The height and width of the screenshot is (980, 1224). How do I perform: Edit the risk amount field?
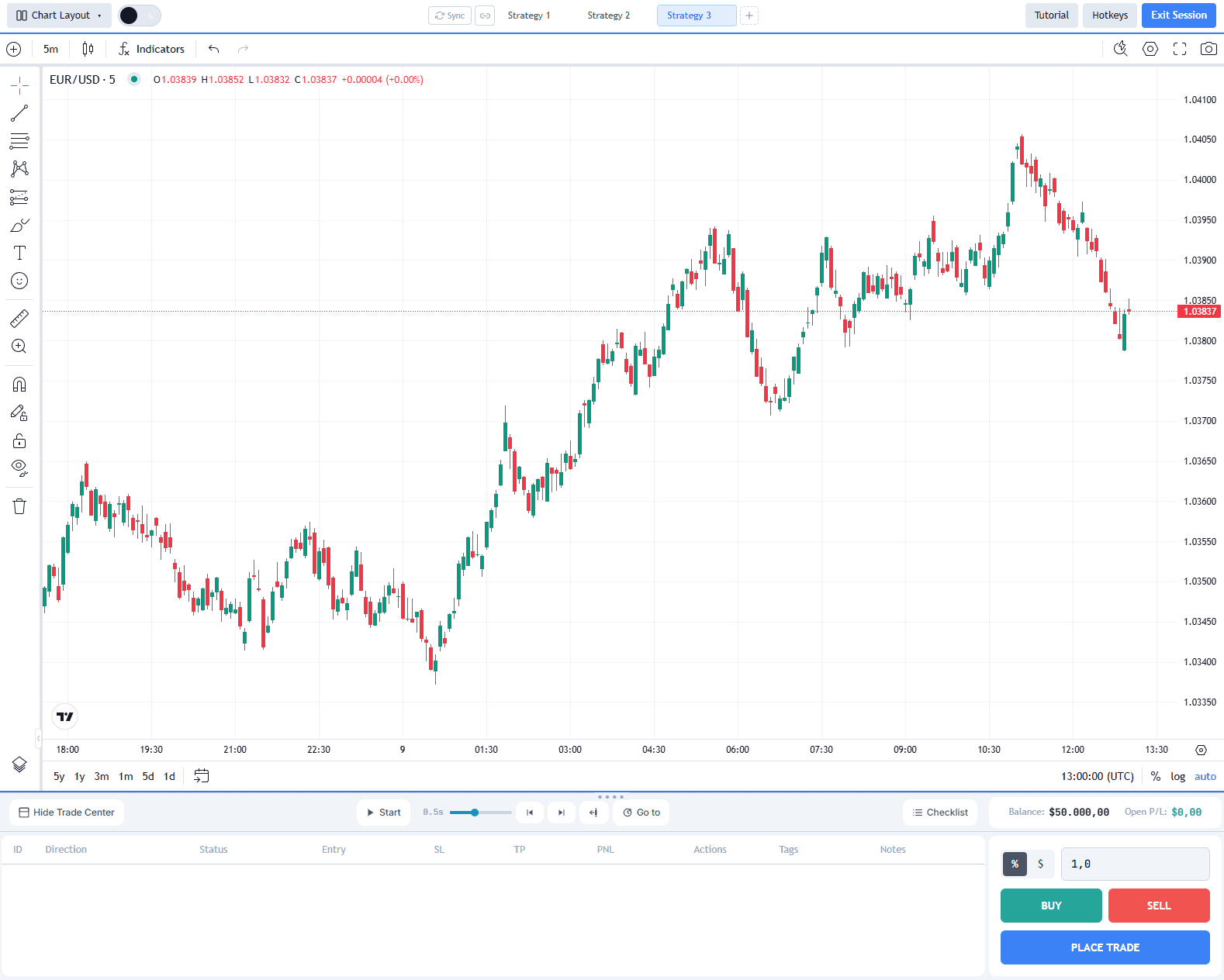coord(1136,864)
